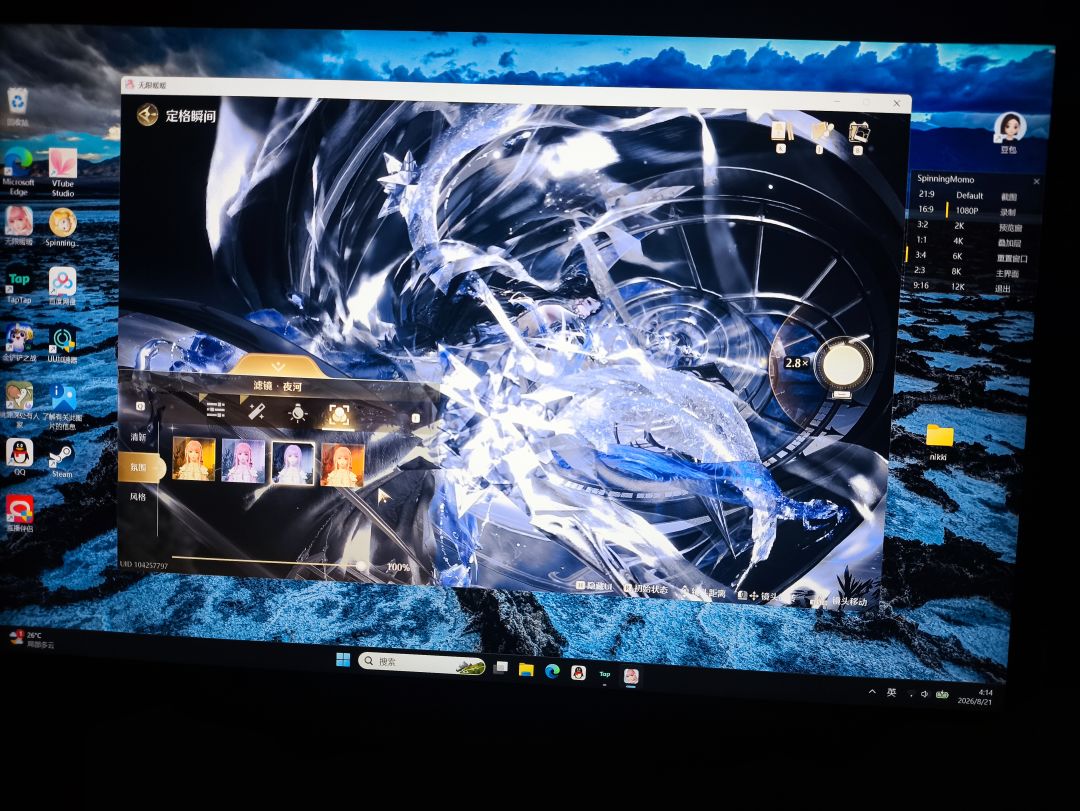Select 3:4 ratio in SpinningMomo
Image resolution: width=1080 pixels, height=811 pixels.
click(x=921, y=255)
